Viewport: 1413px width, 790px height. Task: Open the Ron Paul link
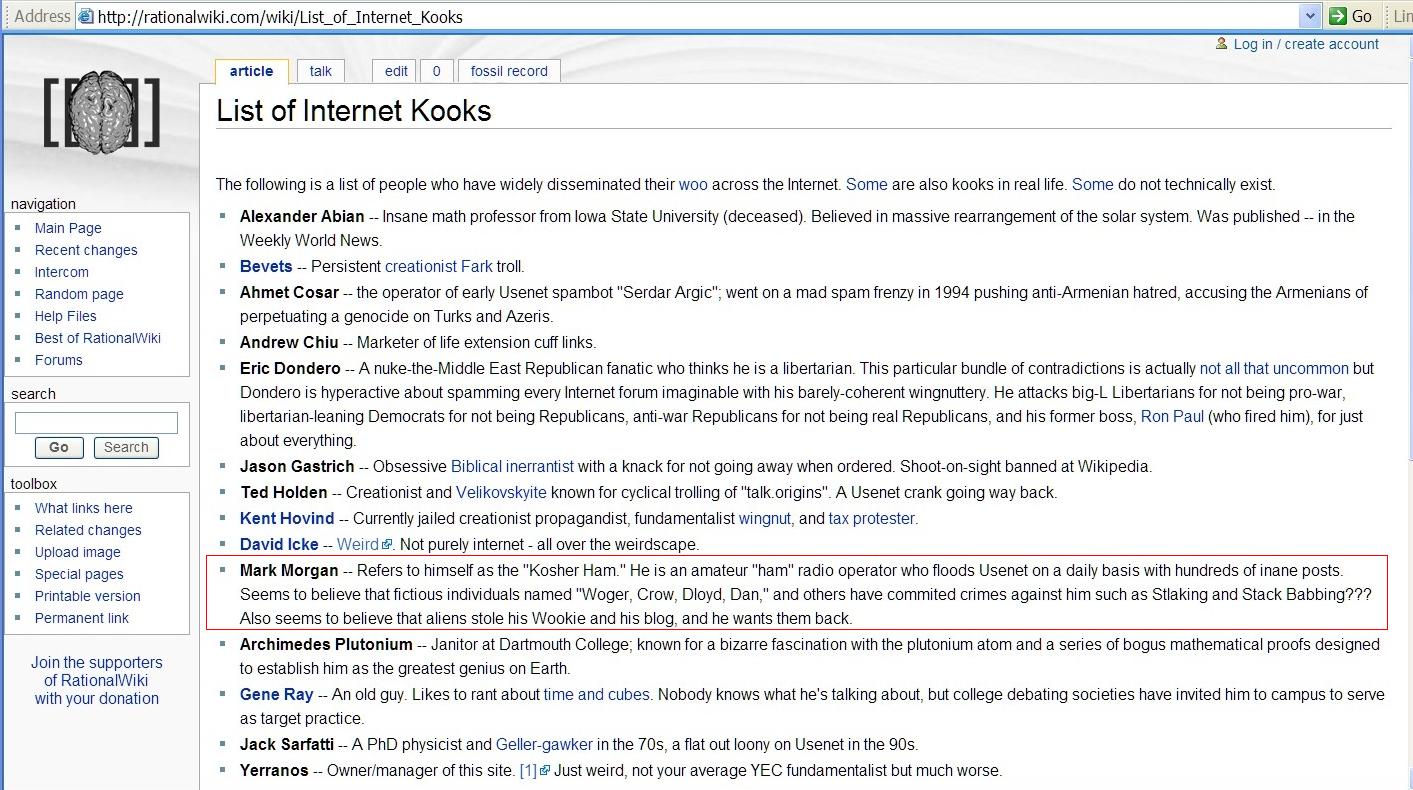click(1172, 416)
